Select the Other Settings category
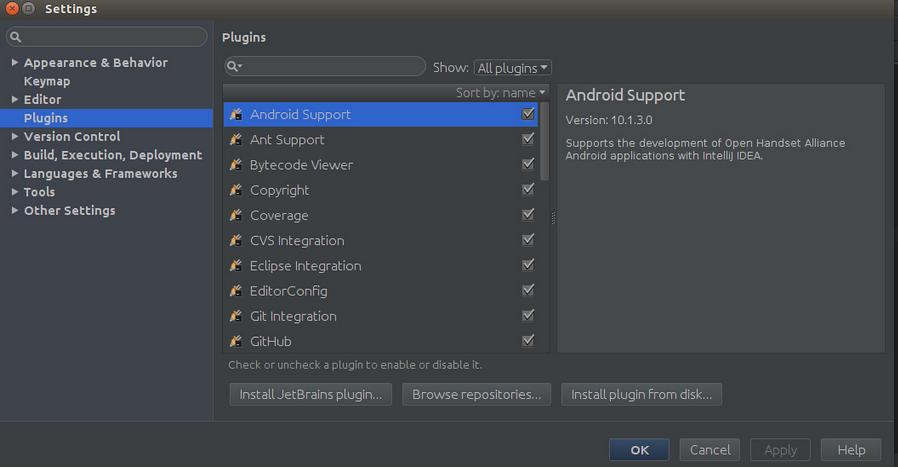Screen dimensions: 898x468 [70, 211]
